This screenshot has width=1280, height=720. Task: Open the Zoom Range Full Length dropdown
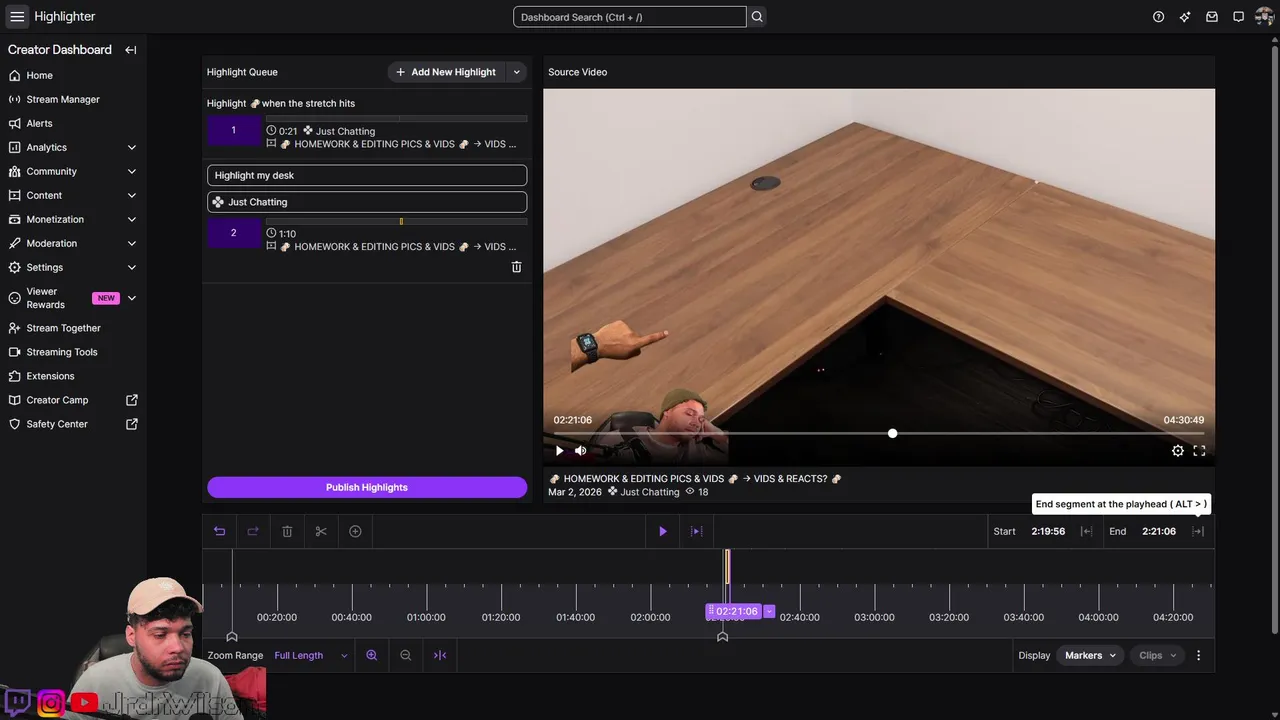click(x=311, y=655)
